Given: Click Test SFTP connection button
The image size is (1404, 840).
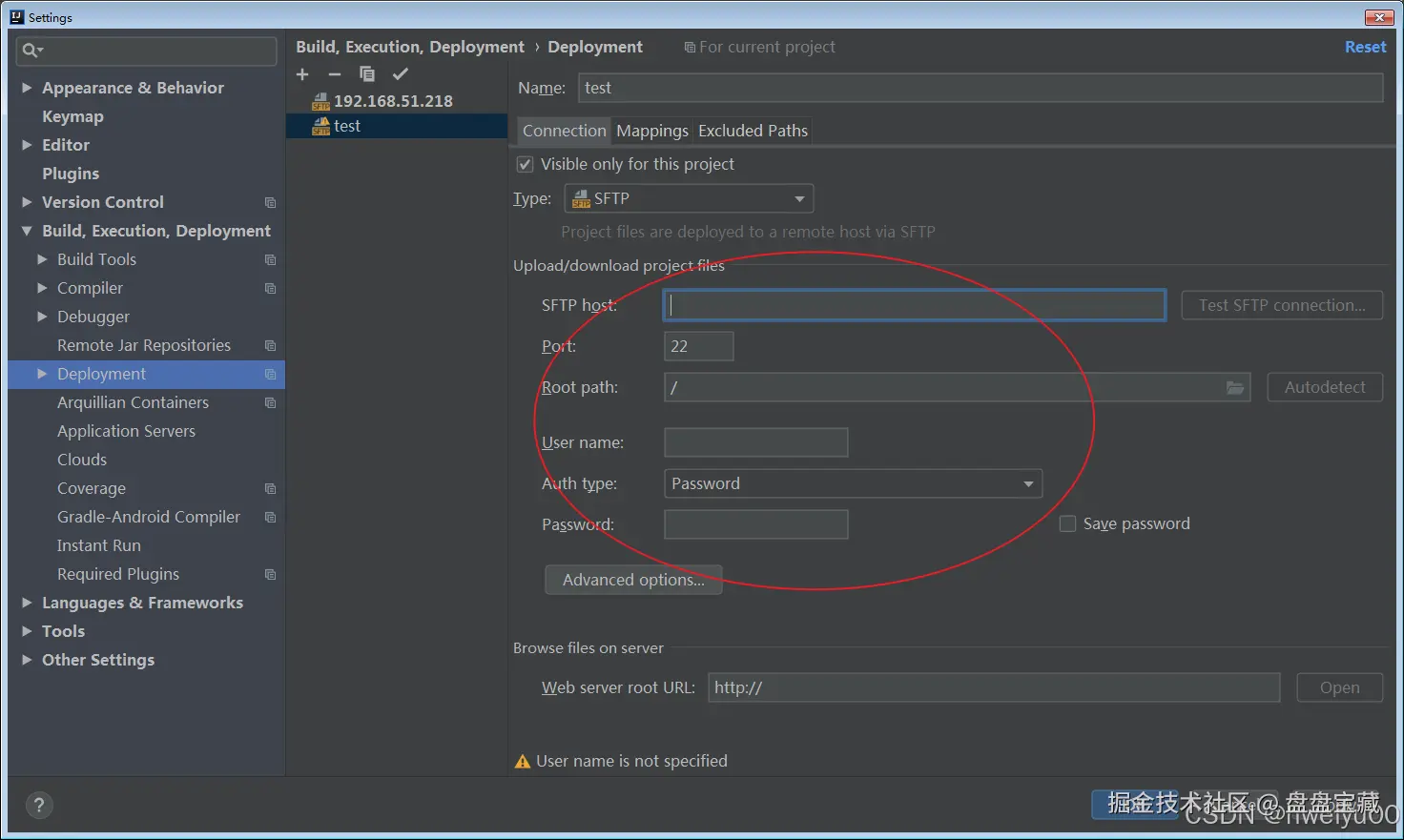Looking at the screenshot, I should click(x=1282, y=305).
